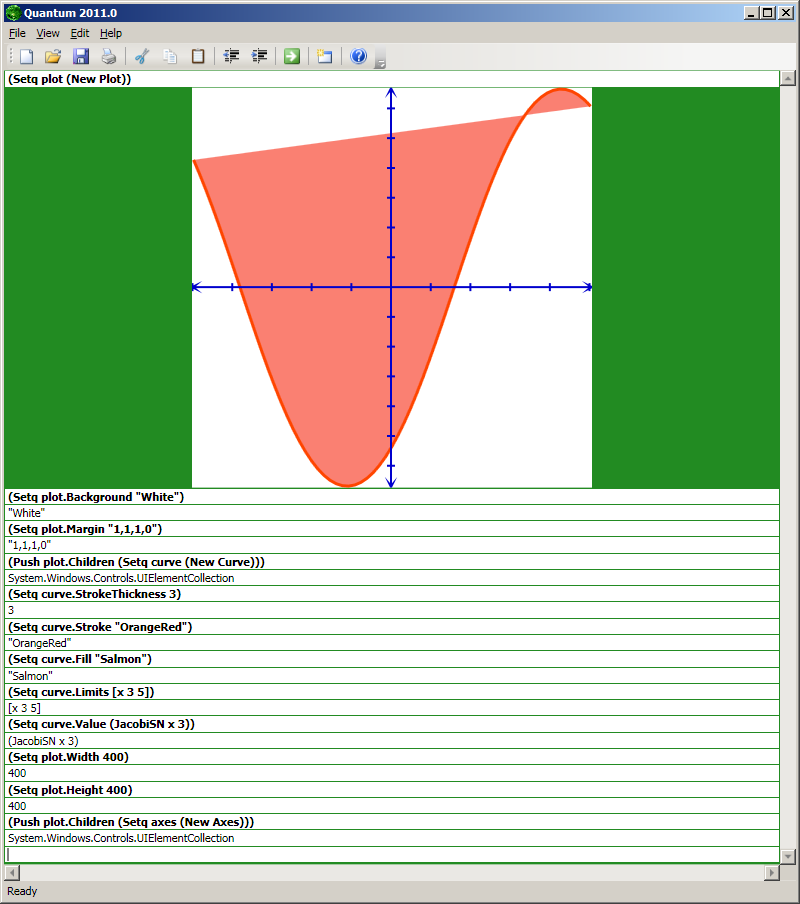Click the horizontal scrollbar right arrow
The height and width of the screenshot is (904, 800).
771,873
